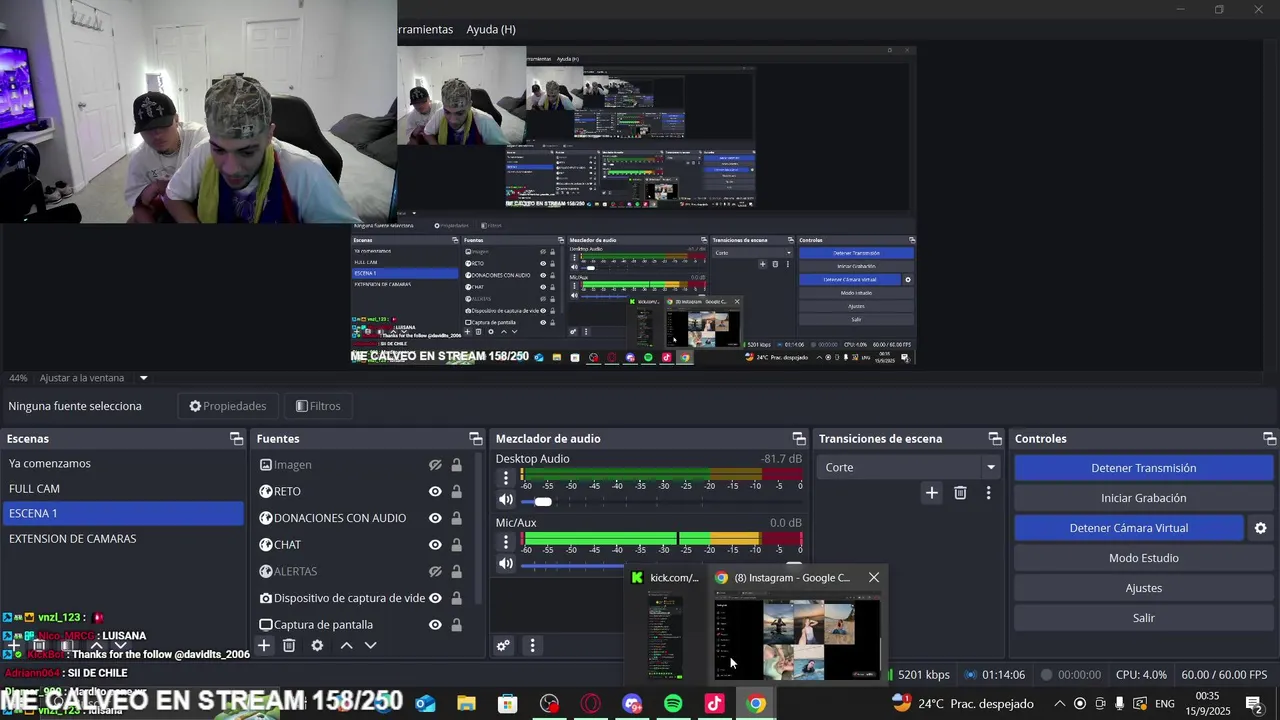Close the Instagram Chrome preview
Viewport: 1280px width, 720px height.
(x=874, y=578)
